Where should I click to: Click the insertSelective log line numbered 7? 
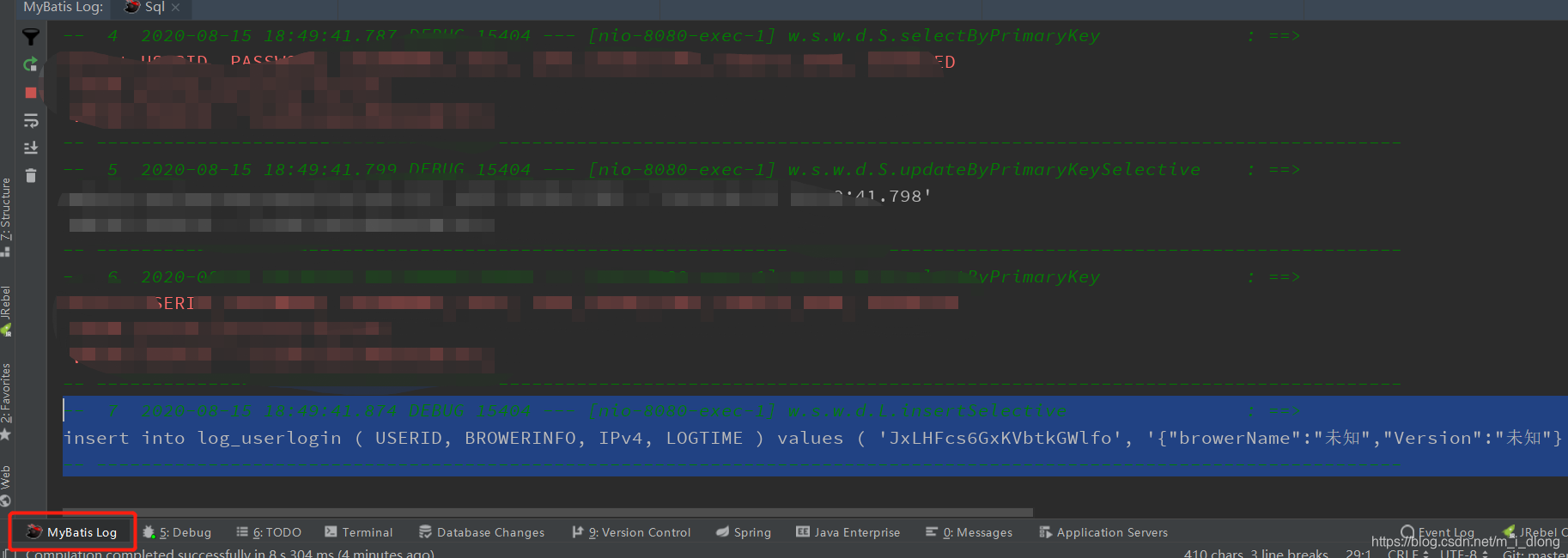(683, 411)
